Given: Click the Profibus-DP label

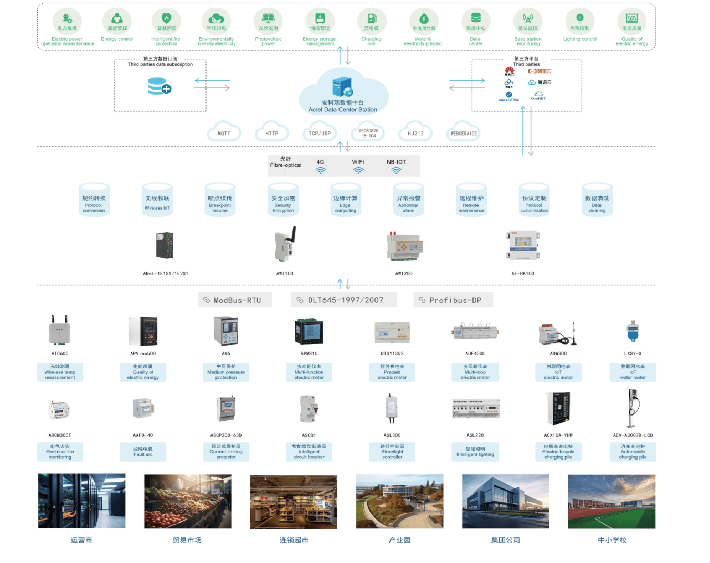Looking at the screenshot, I should 453,300.
